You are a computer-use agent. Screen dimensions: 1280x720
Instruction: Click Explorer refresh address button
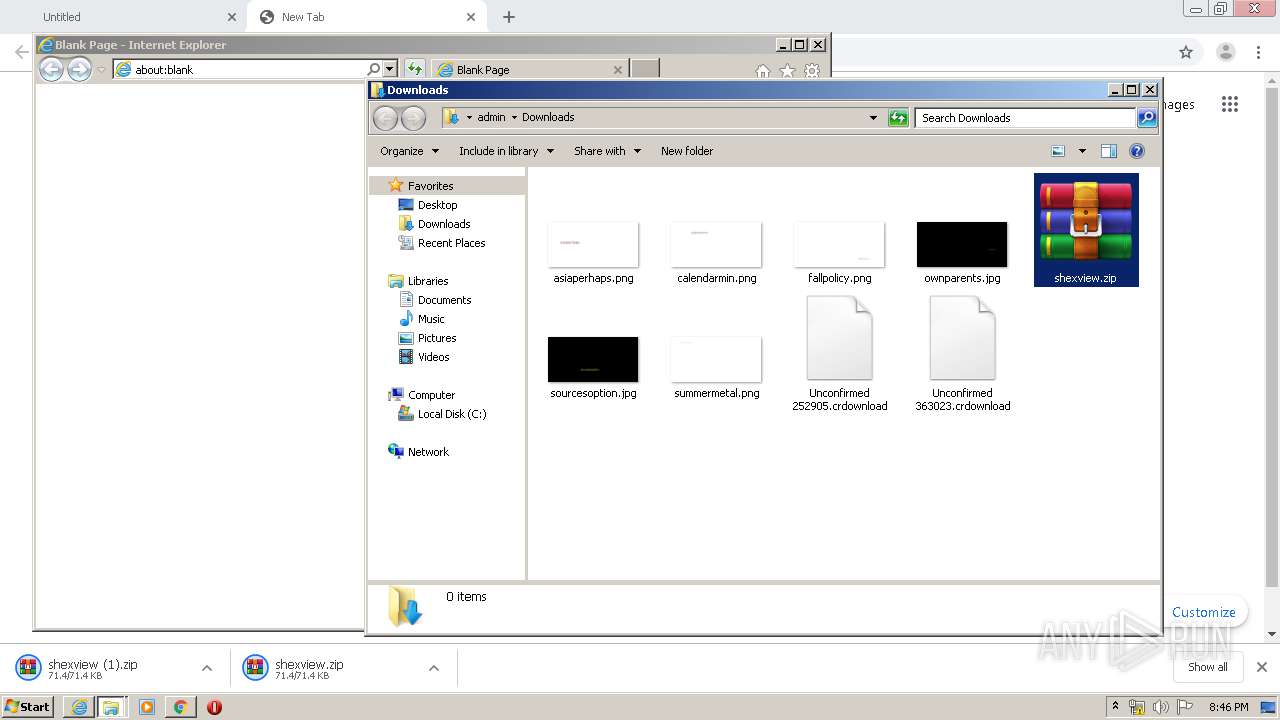(x=898, y=118)
